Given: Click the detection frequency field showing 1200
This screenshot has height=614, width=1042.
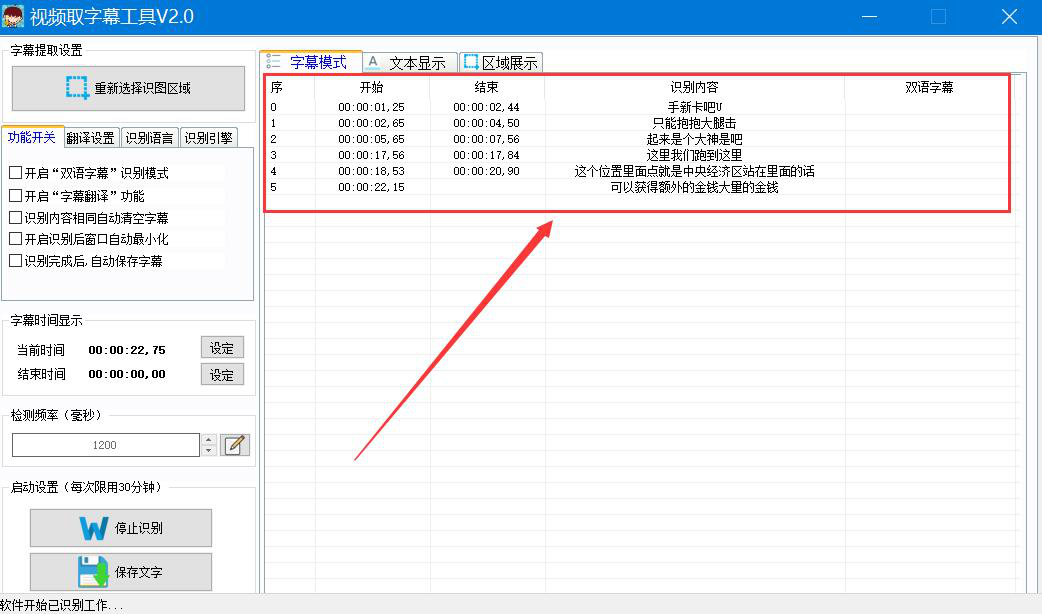Looking at the screenshot, I should pyautogui.click(x=106, y=445).
